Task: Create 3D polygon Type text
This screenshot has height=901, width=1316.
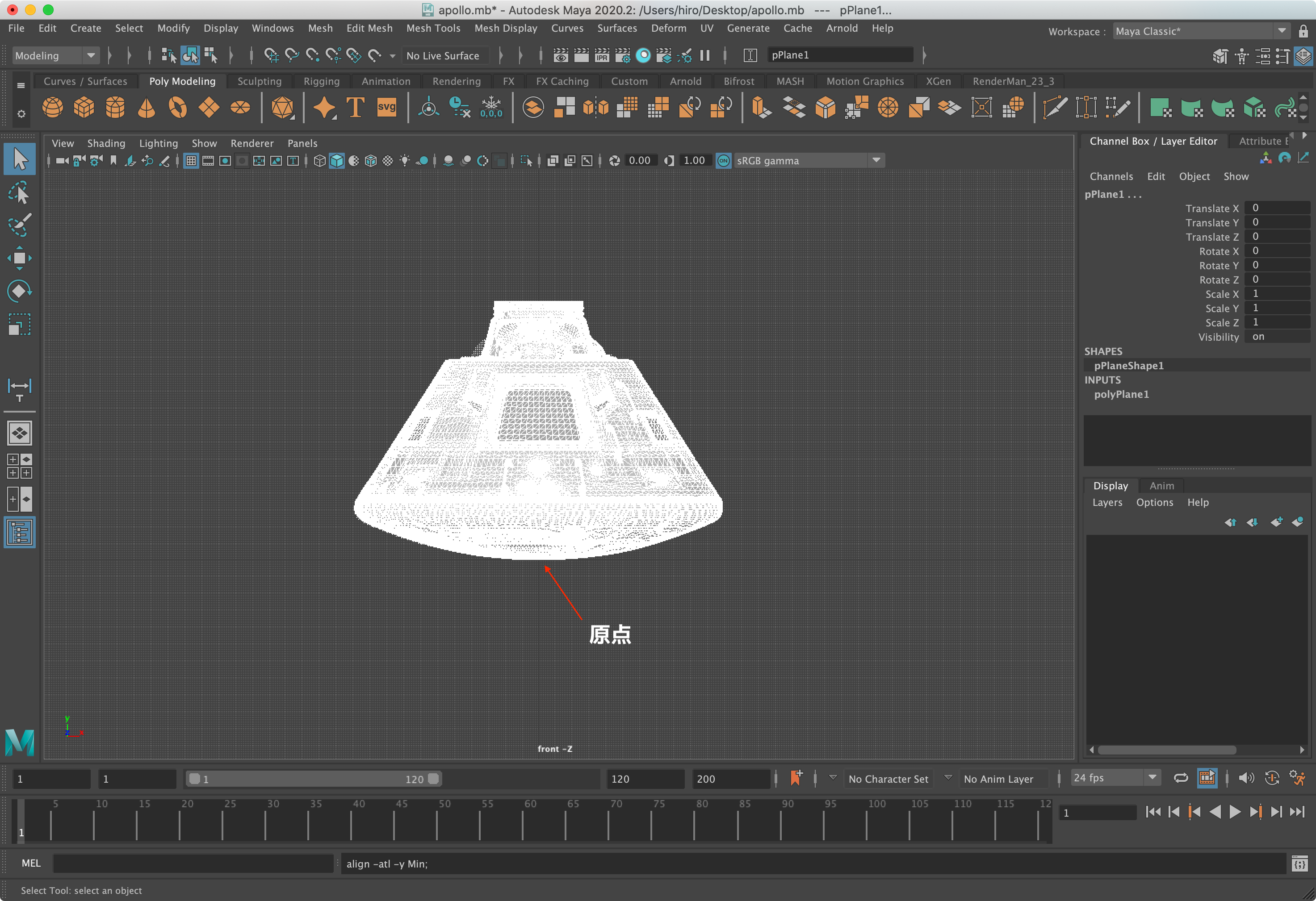Action: 355,108
